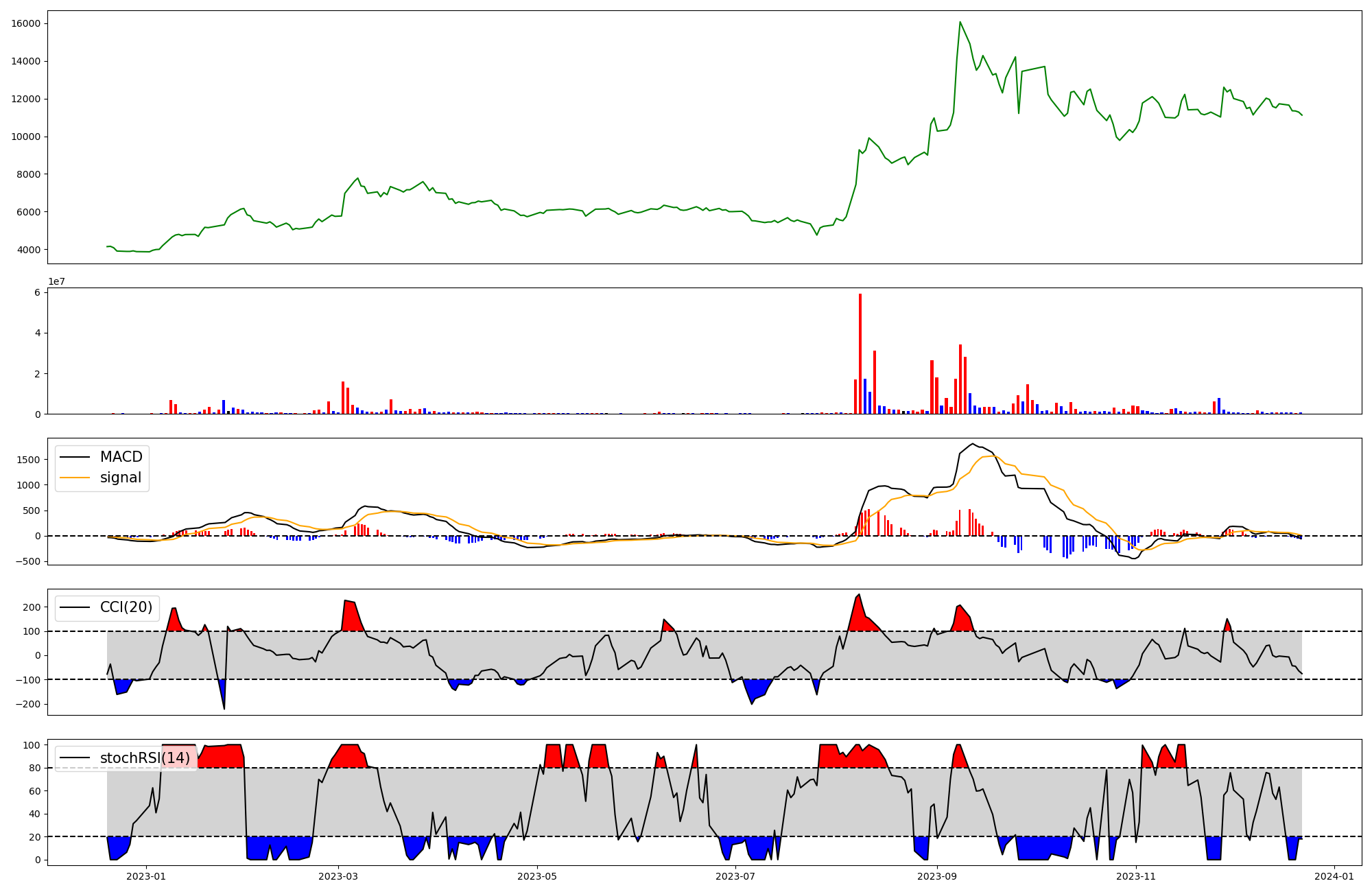Click the 1e7 volume scale label
The height and width of the screenshot is (892, 1372).
tap(56, 281)
